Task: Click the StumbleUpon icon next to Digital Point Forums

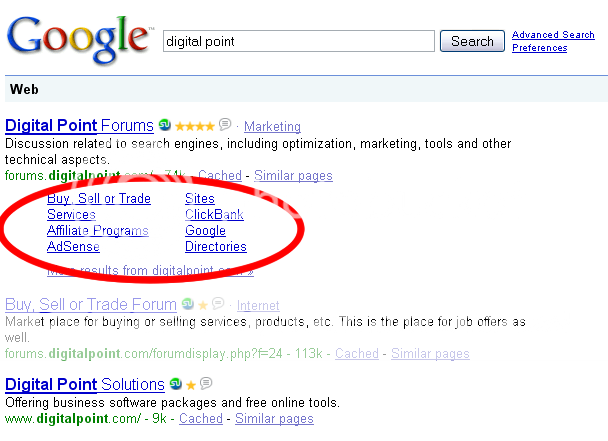Action: (165, 125)
